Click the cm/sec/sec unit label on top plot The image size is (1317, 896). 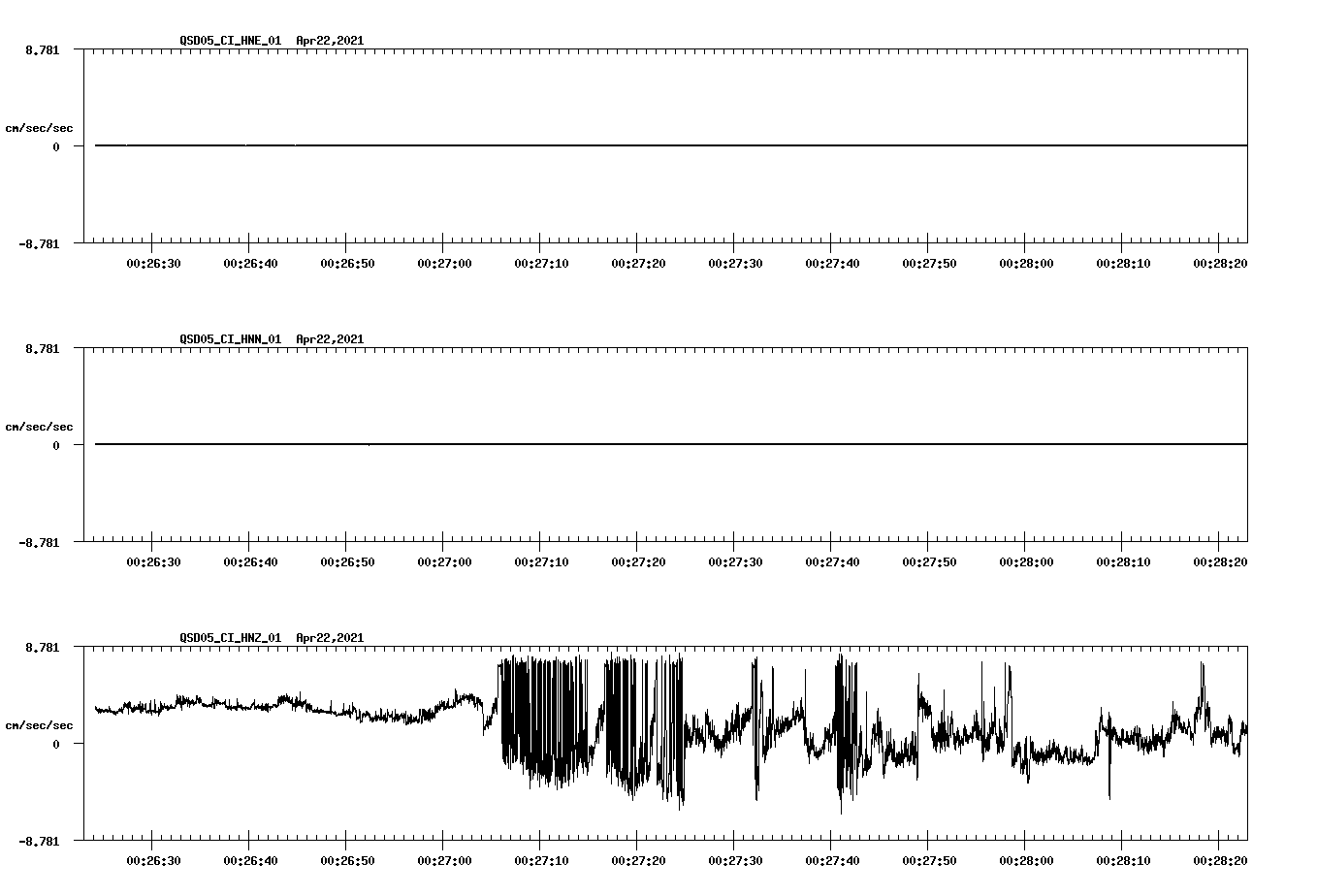(x=39, y=126)
